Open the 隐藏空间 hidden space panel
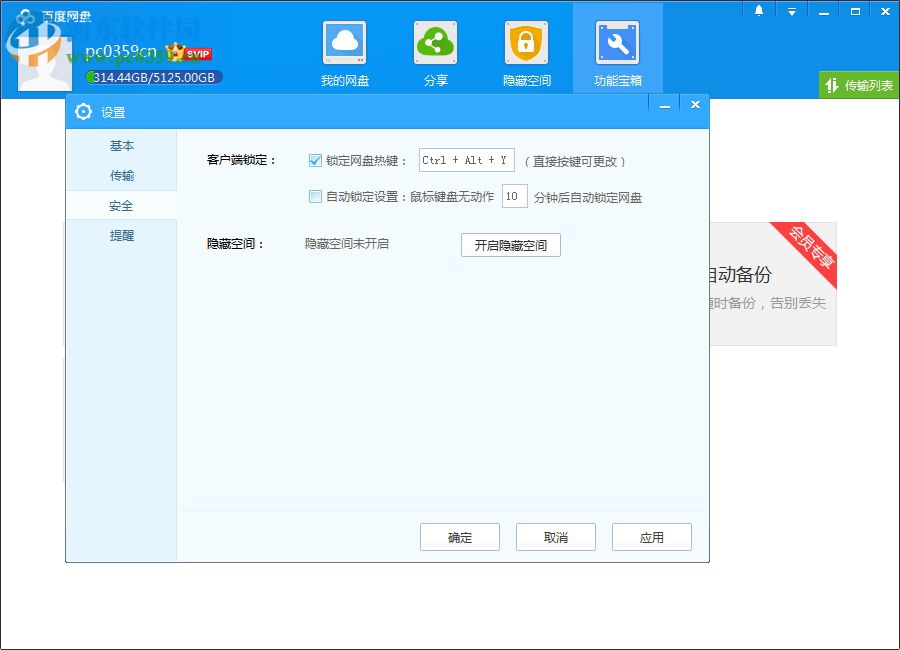The image size is (900, 650). point(527,50)
